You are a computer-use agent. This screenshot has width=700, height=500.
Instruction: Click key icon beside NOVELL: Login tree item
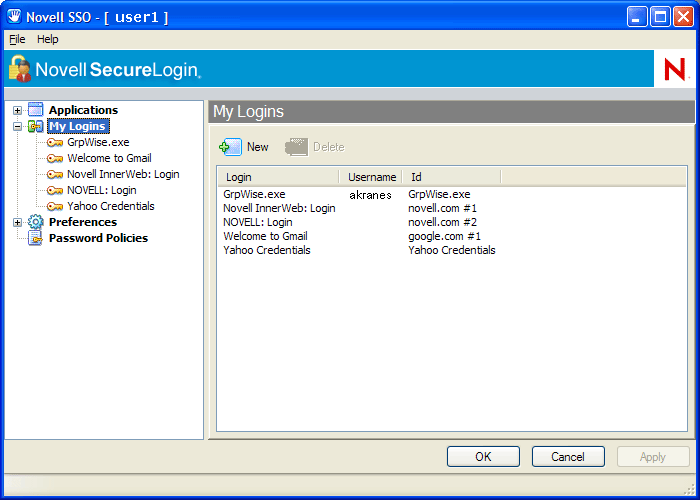click(x=55, y=191)
